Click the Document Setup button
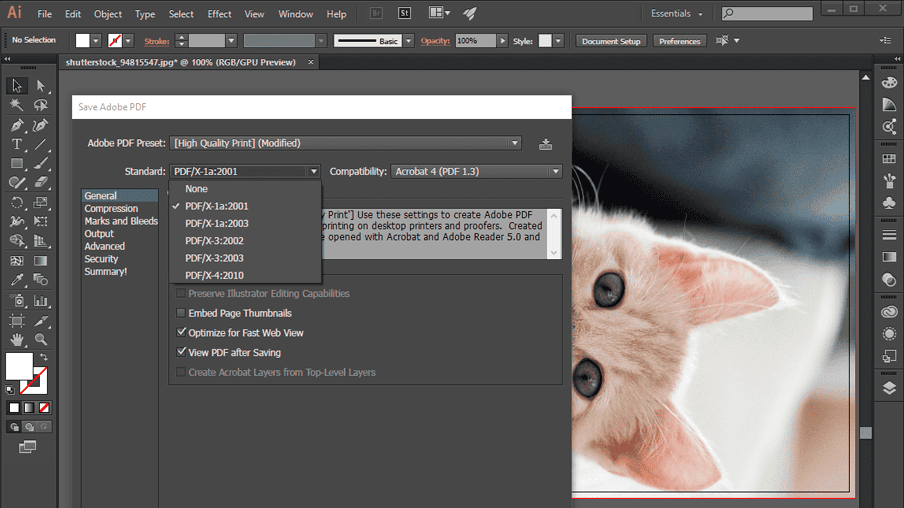This screenshot has height=508, width=904. pos(611,41)
